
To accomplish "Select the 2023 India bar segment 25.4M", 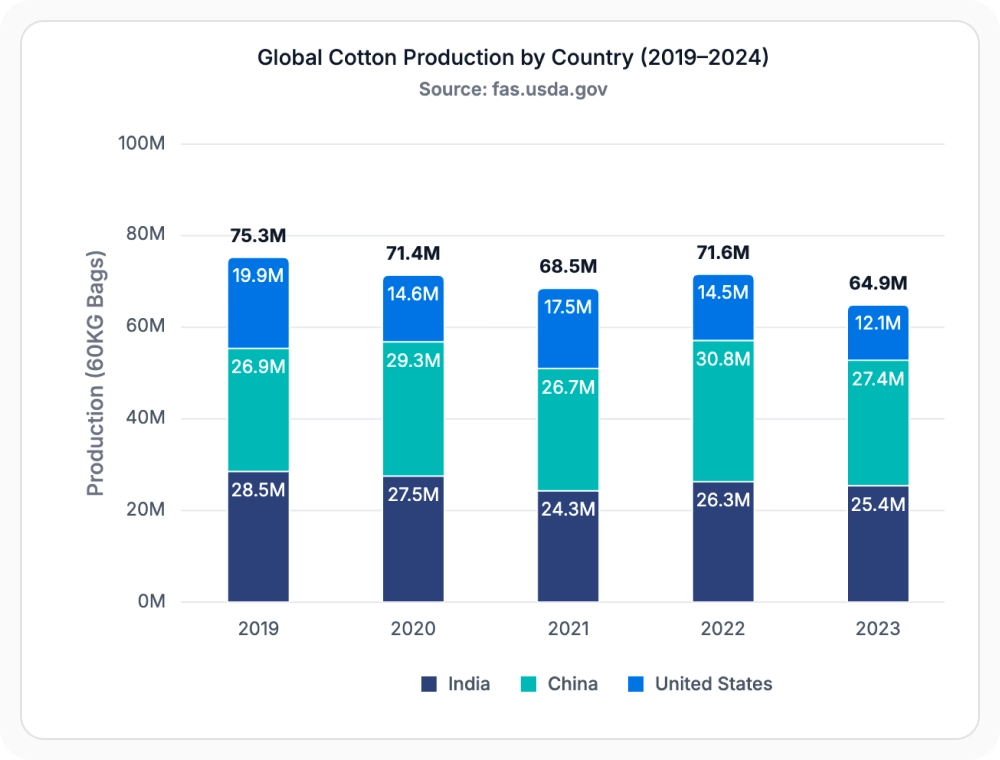I will (878, 544).
